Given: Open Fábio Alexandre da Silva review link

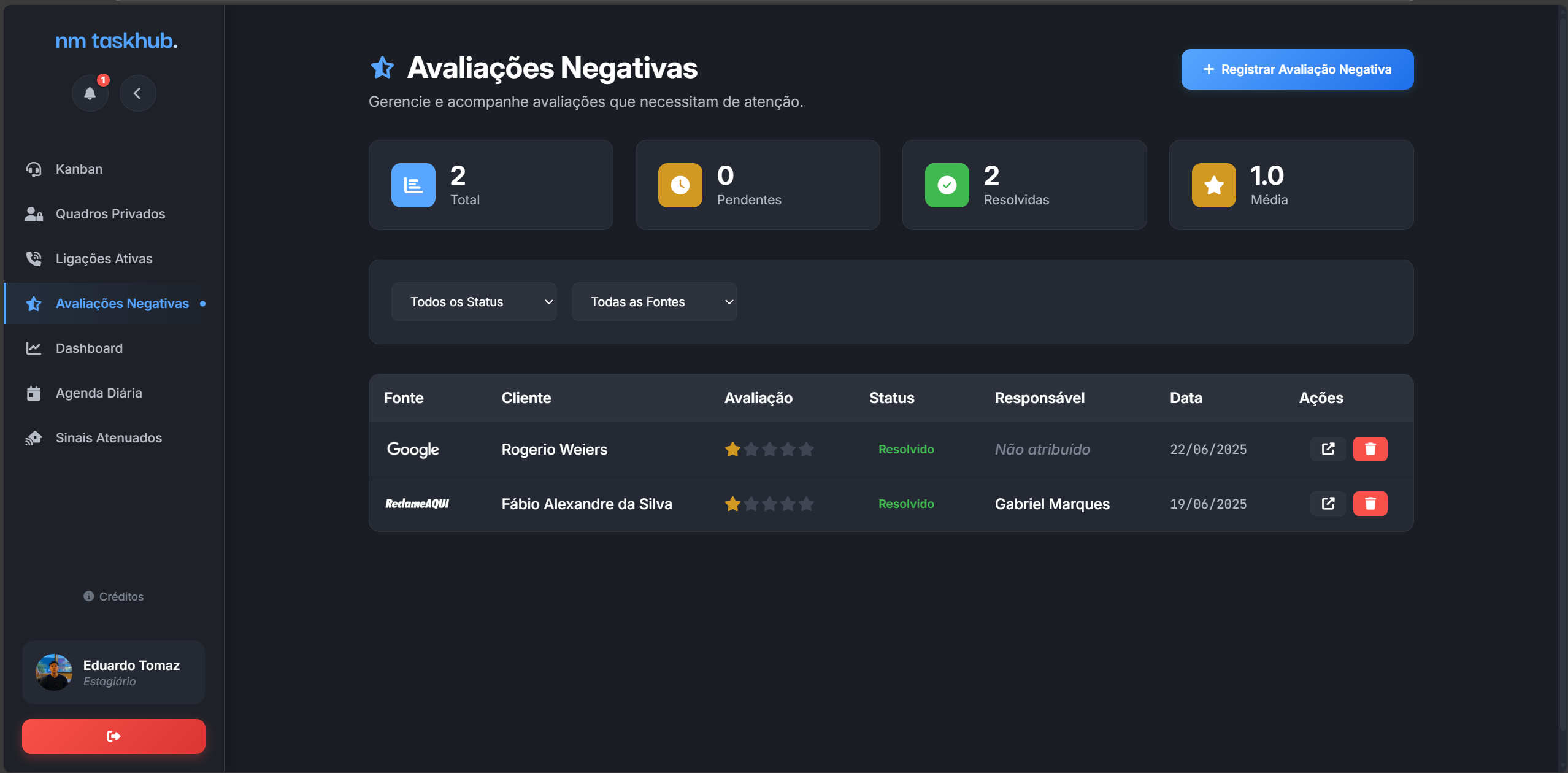Looking at the screenshot, I should pos(1328,504).
